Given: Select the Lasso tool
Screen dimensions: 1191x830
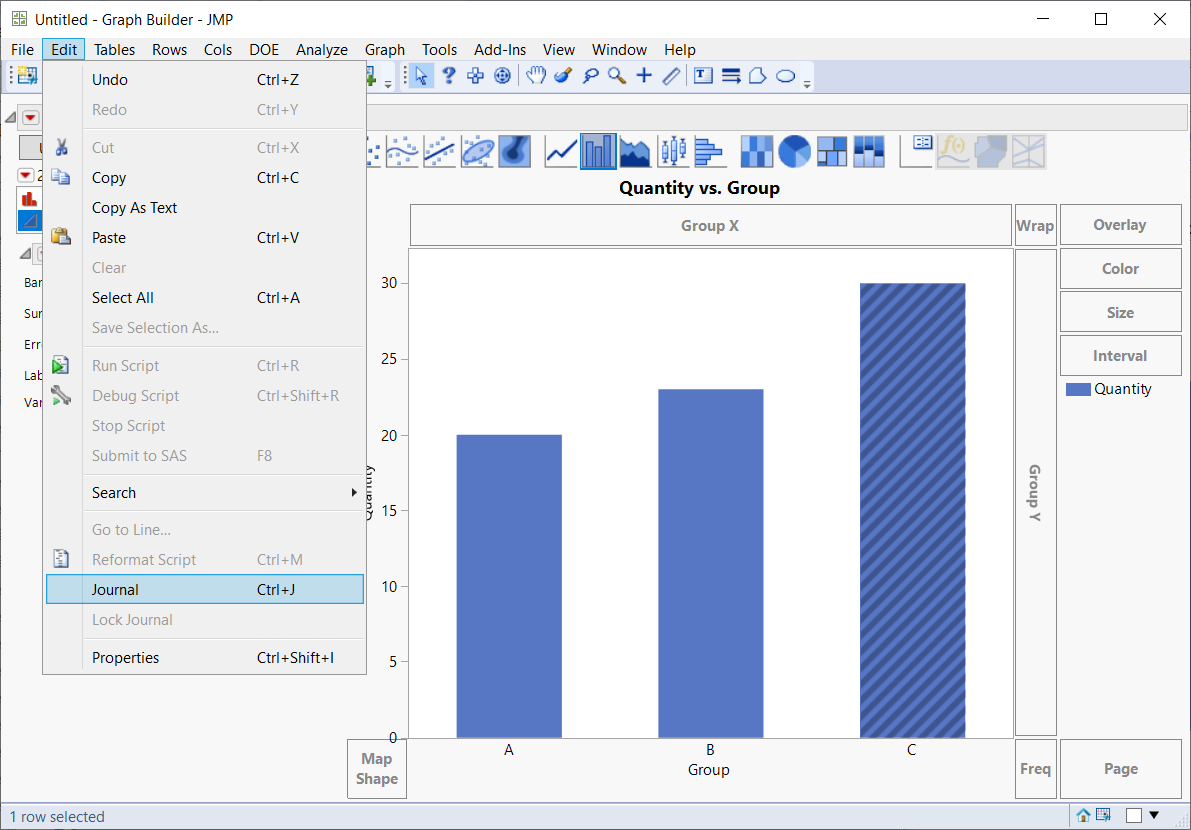Looking at the screenshot, I should tap(590, 75).
